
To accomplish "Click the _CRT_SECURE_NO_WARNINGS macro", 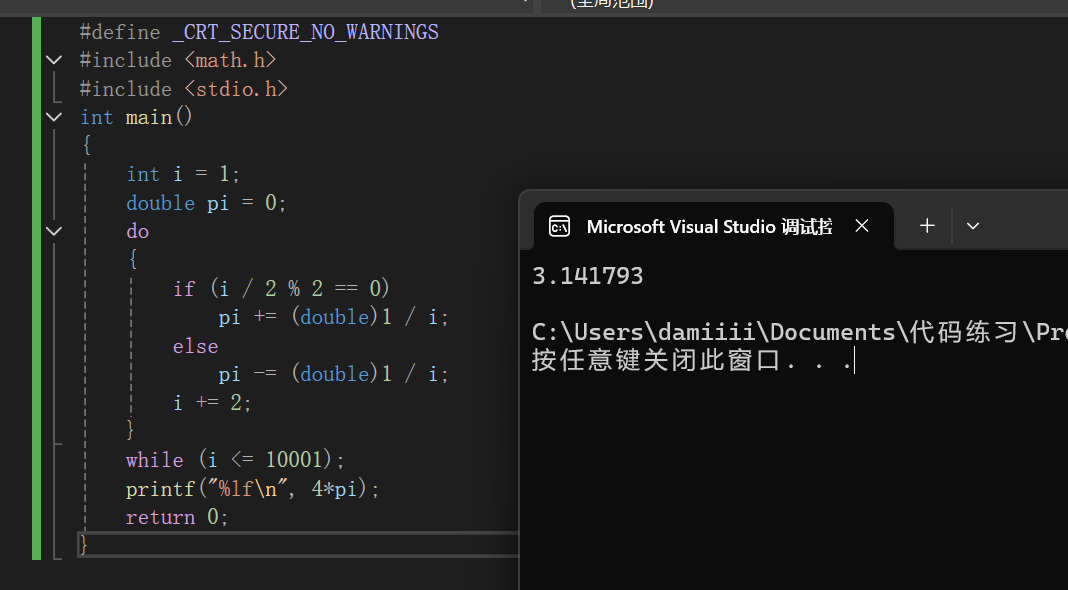I will pos(305,32).
